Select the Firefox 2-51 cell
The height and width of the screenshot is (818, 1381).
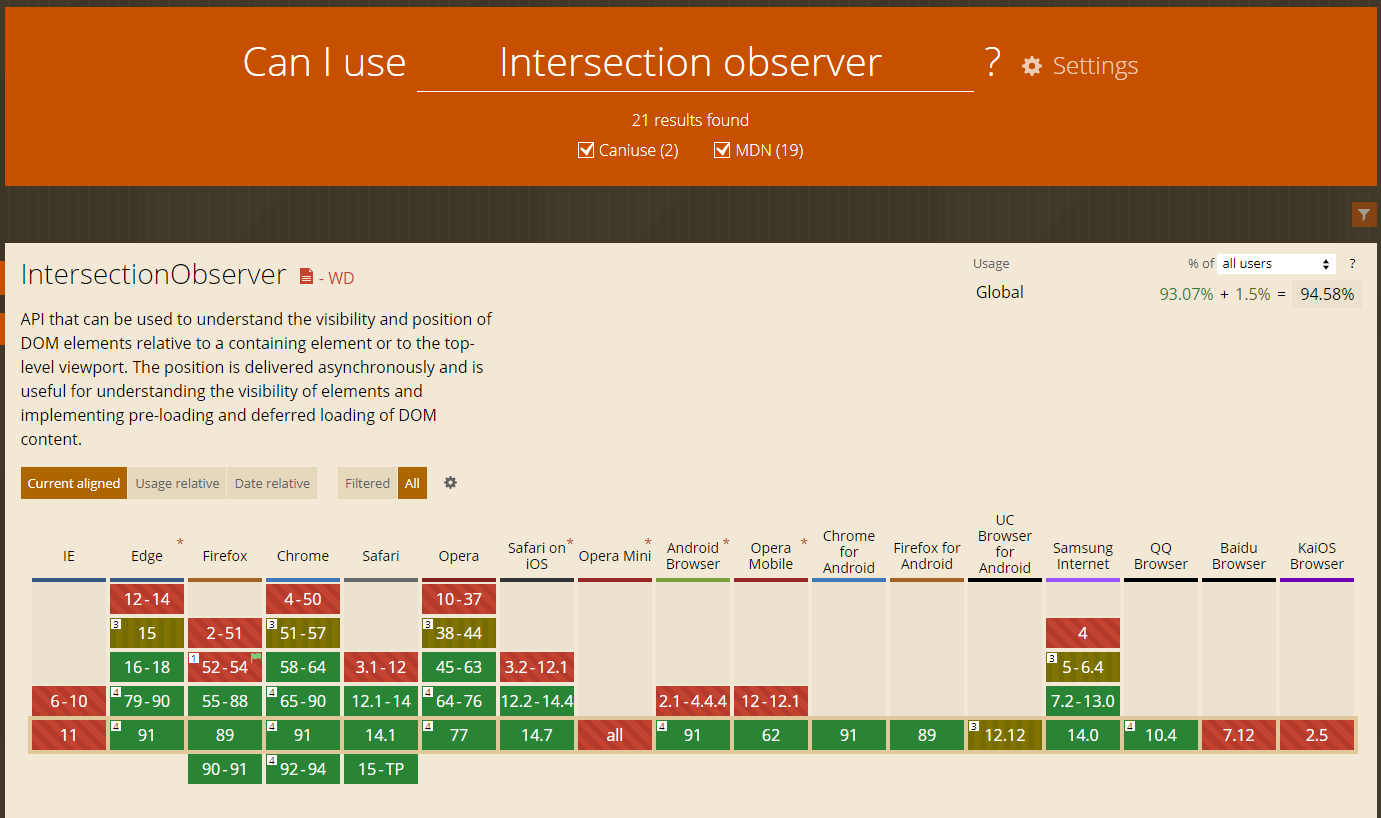(x=225, y=633)
